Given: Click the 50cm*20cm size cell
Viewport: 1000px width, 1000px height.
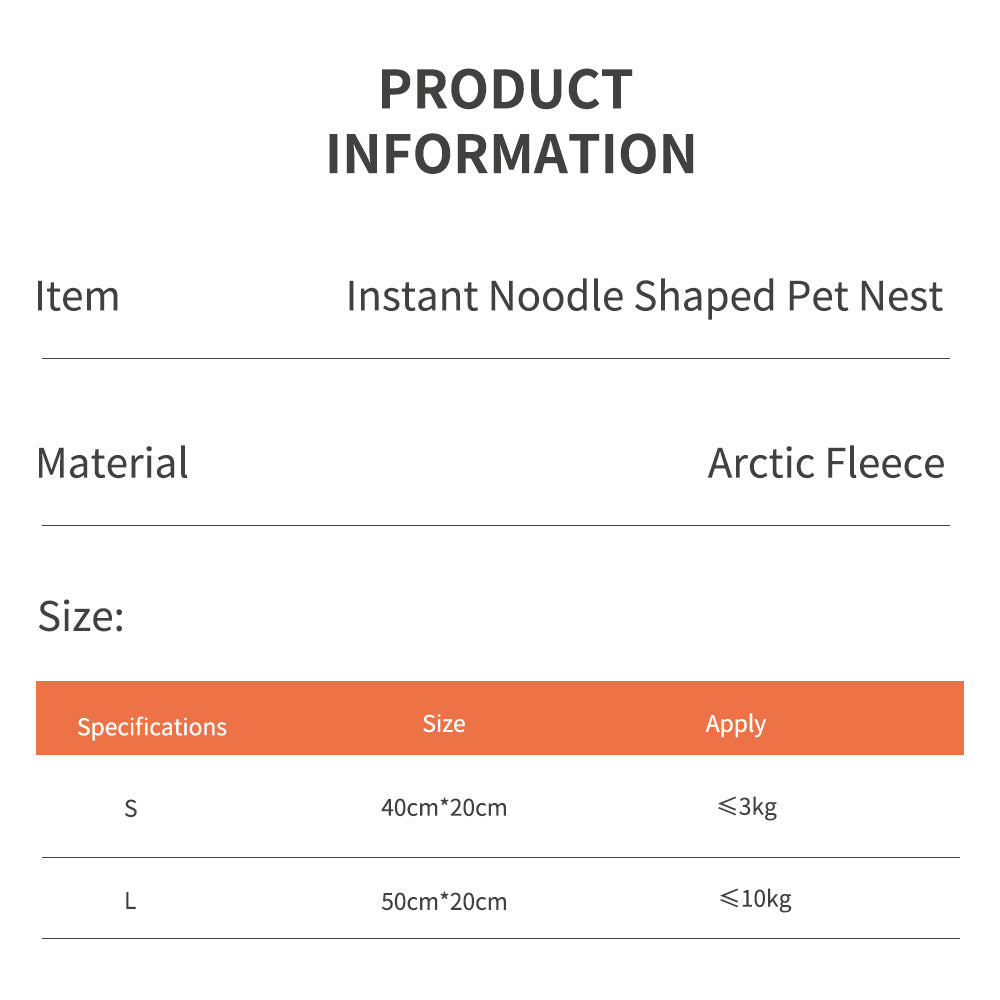Looking at the screenshot, I should click(x=444, y=902).
